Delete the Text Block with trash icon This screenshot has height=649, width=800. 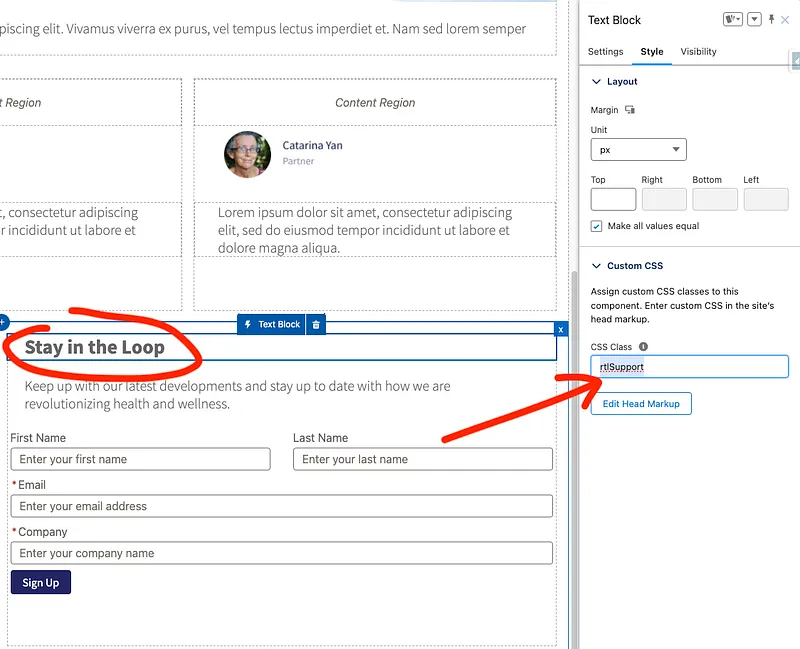[316, 324]
